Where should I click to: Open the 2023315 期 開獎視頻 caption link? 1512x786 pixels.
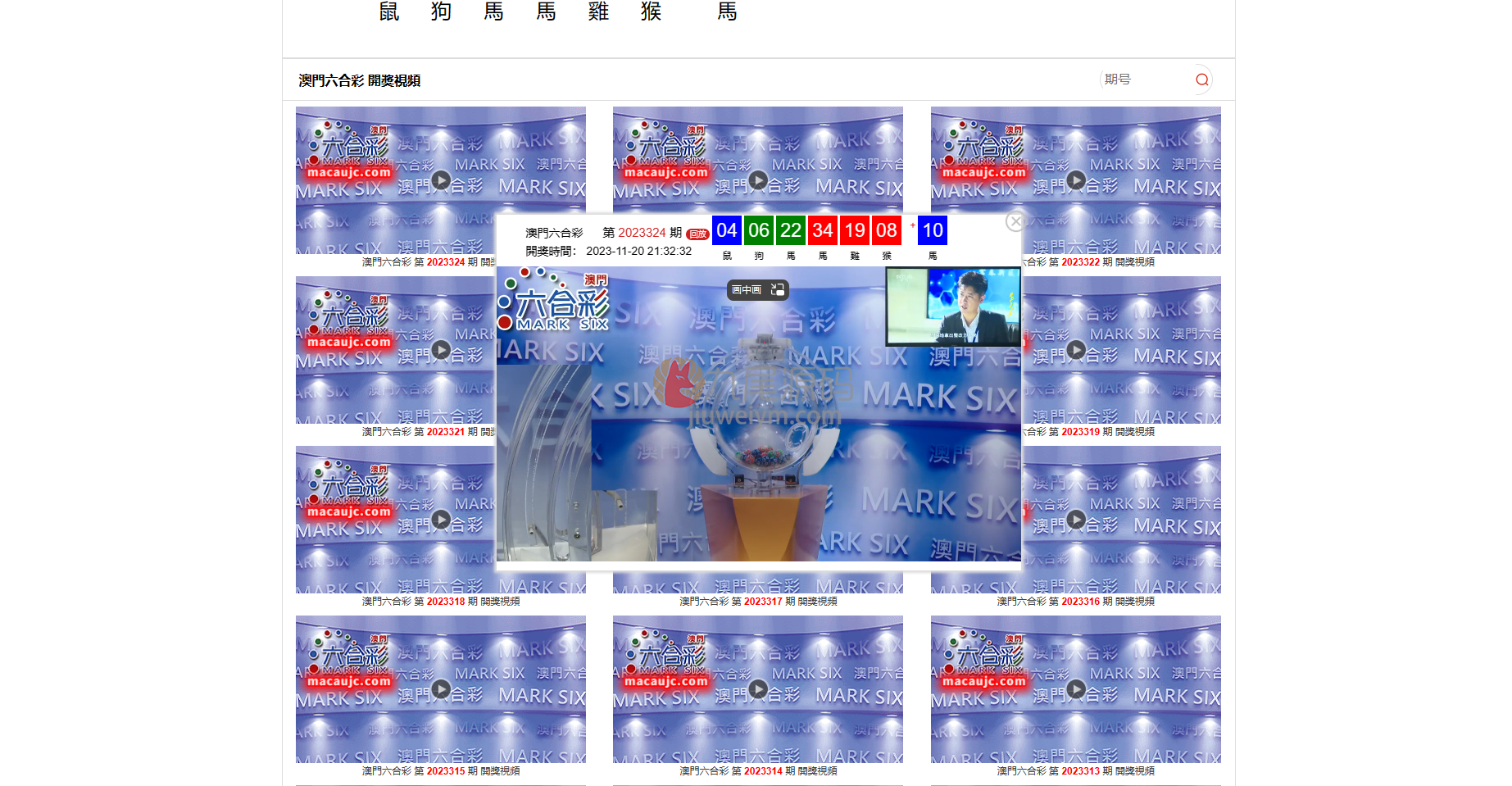click(x=441, y=771)
